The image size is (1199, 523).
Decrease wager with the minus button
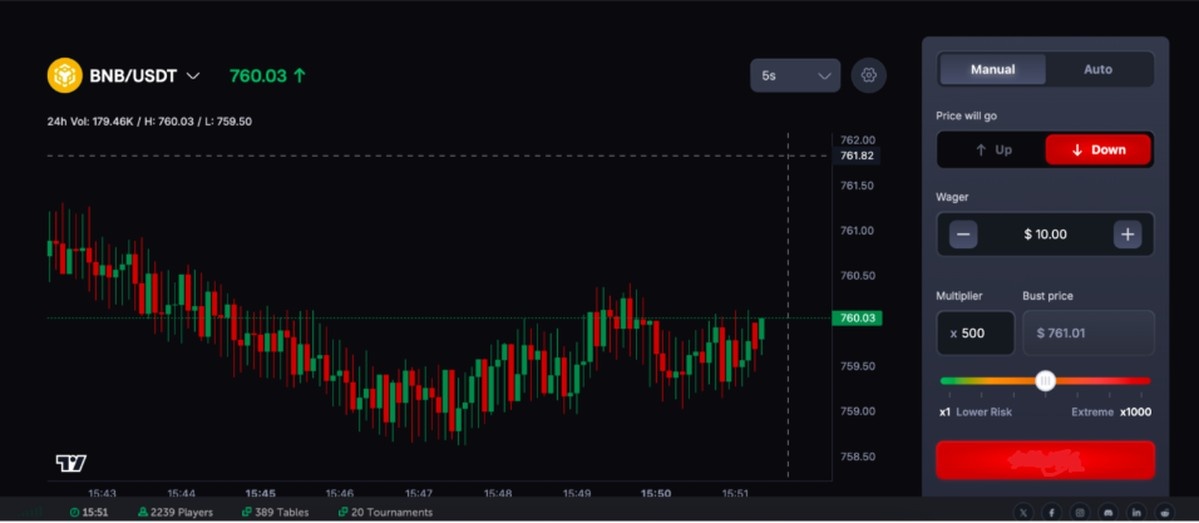click(x=963, y=234)
